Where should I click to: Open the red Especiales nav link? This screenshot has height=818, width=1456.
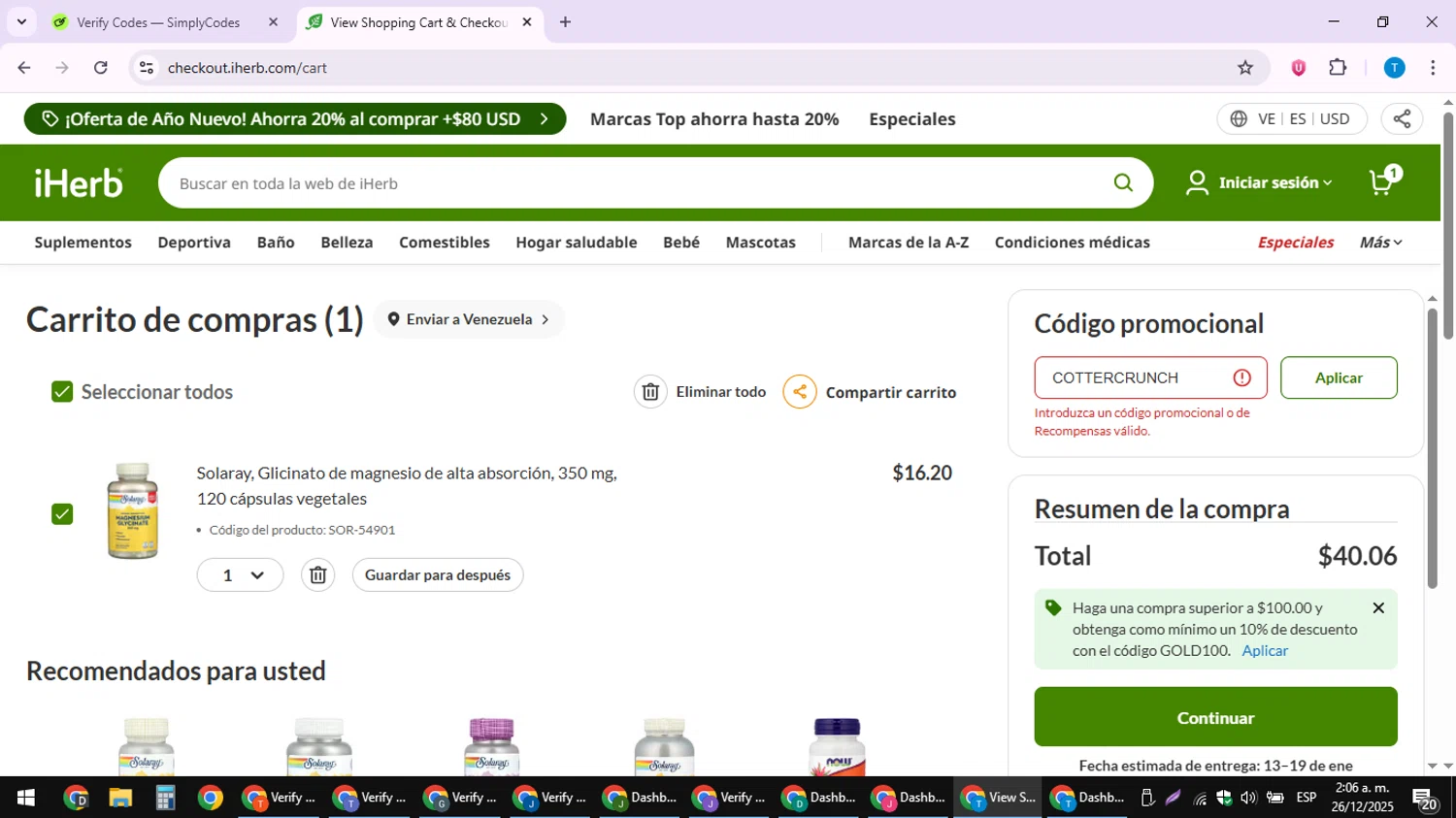(1296, 242)
